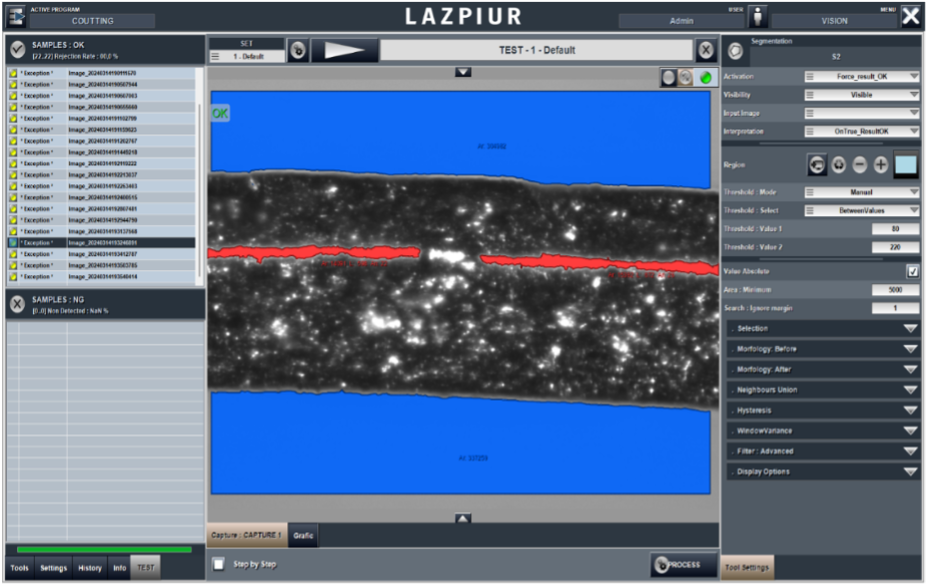Open the Visibility dropdown arrow
Viewport: 928px width, 586px height.
(914, 95)
